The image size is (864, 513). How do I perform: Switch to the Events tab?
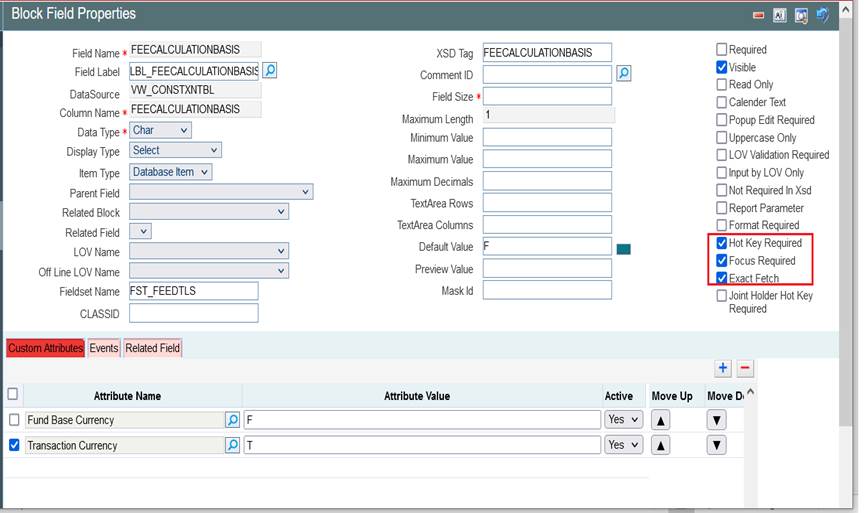coord(104,348)
